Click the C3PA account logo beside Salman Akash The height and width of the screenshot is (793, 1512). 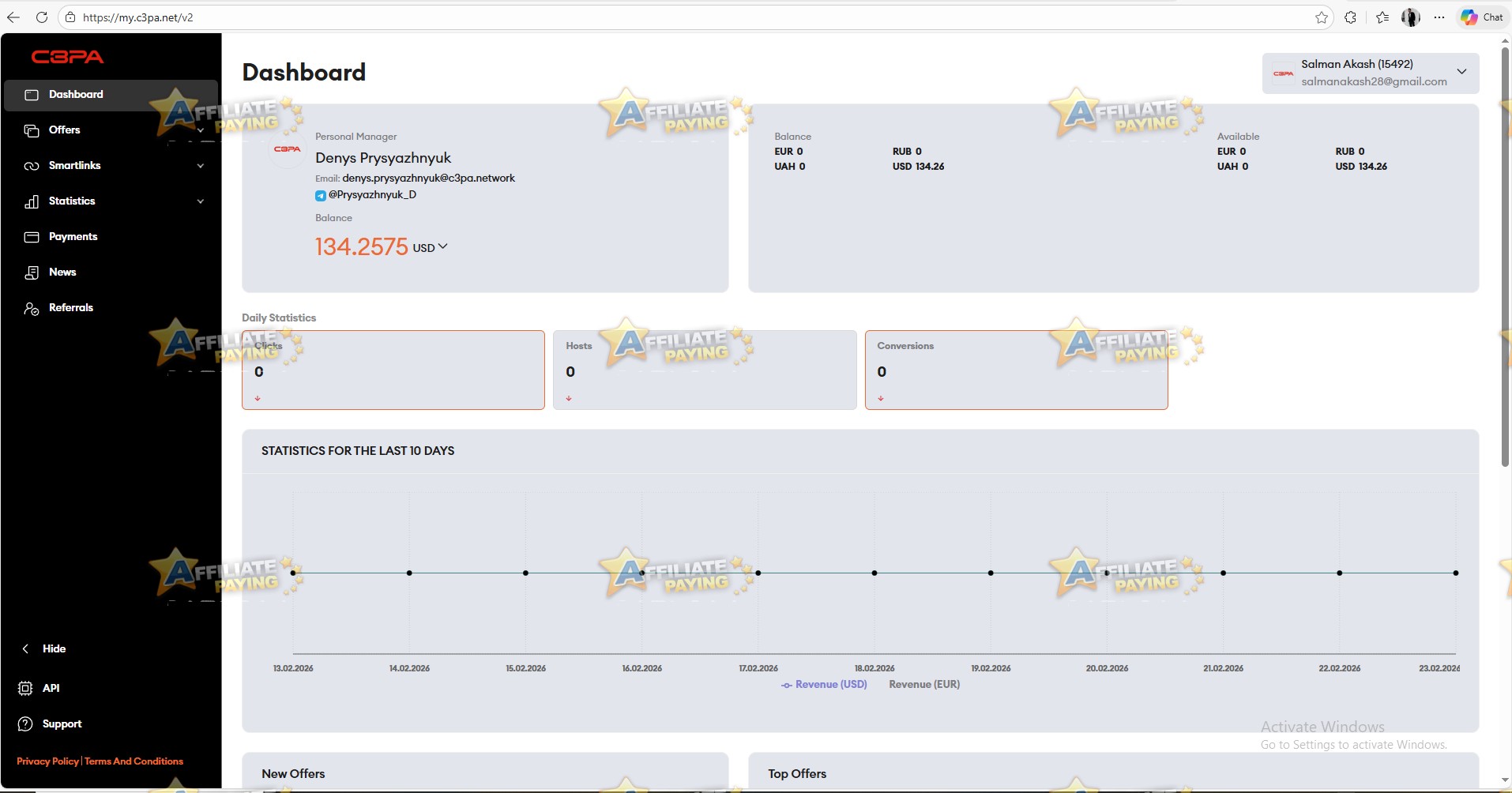(1284, 73)
